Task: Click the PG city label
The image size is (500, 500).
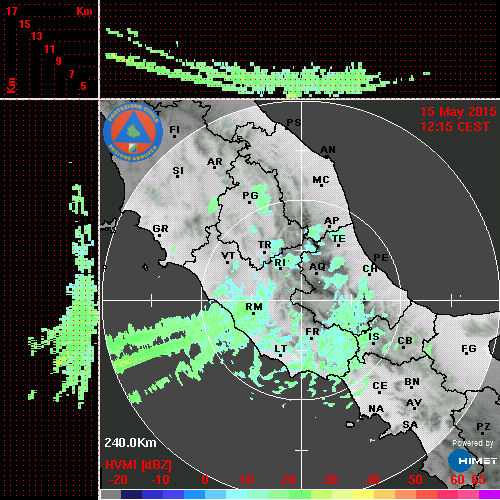Action: 250,195
